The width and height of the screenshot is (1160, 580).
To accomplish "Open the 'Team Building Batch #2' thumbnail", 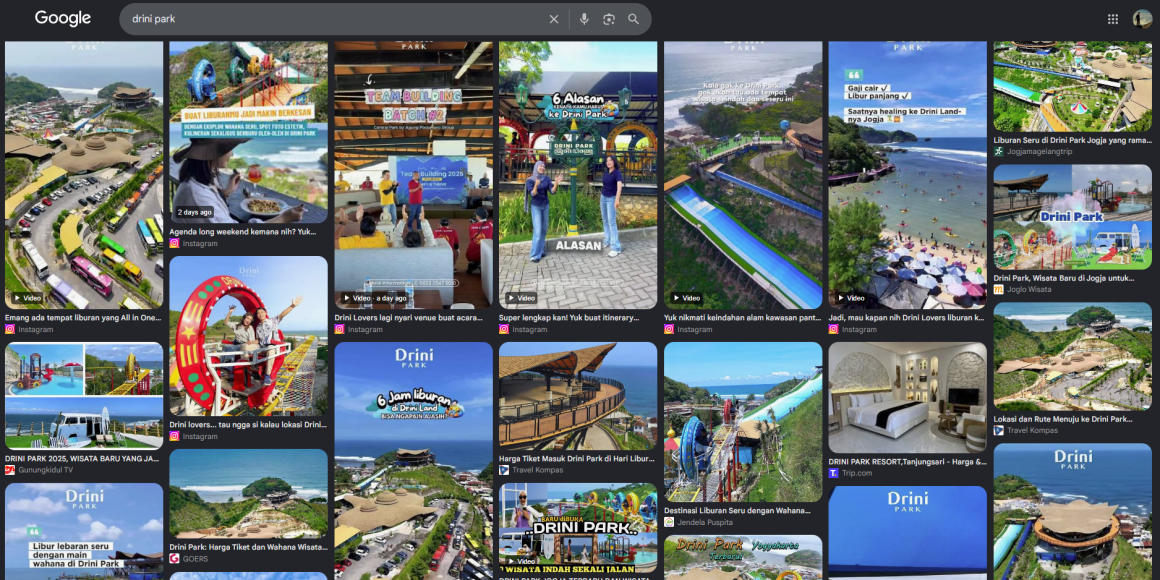I will tap(414, 175).
